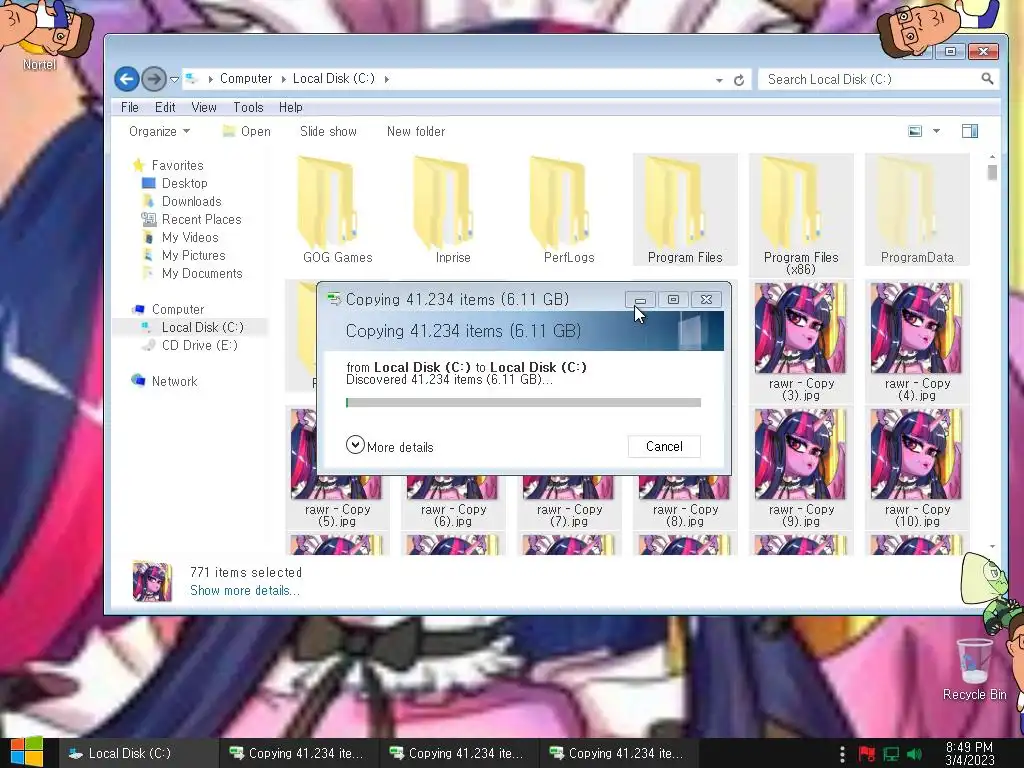This screenshot has width=1024, height=768.
Task: Cancel the copy operation
Action: click(x=664, y=447)
